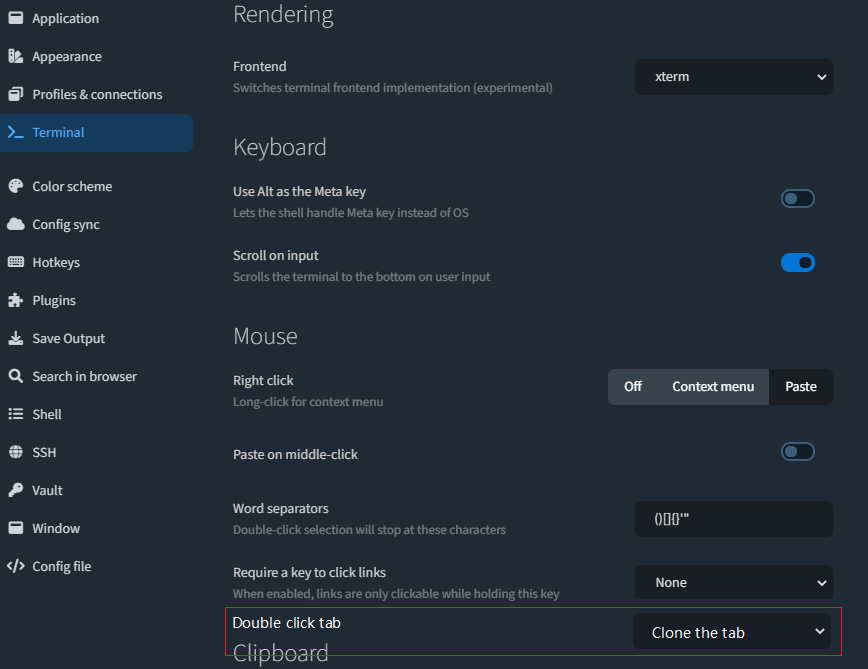Open the SSH settings icon
The width and height of the screenshot is (868, 669).
click(x=15, y=452)
